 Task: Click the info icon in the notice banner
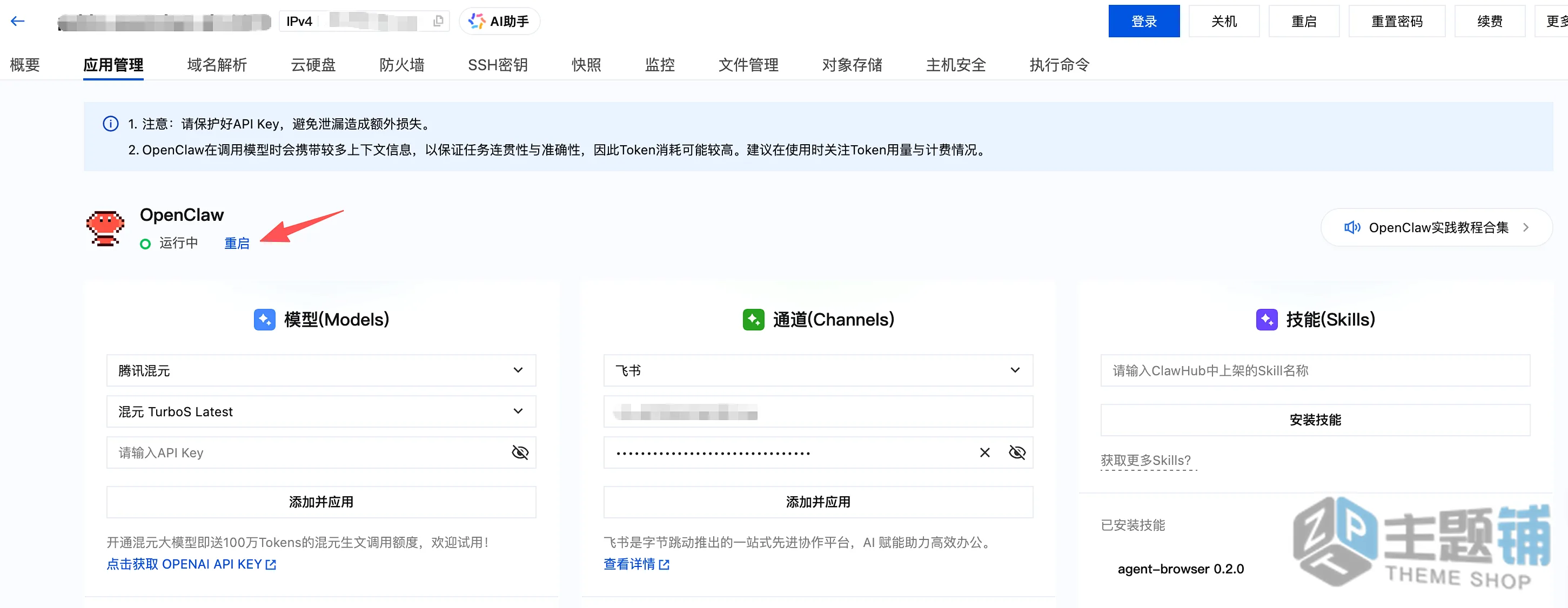pyautogui.click(x=110, y=124)
